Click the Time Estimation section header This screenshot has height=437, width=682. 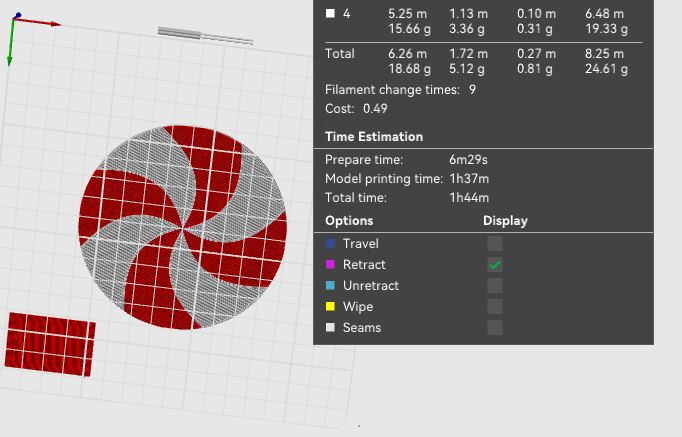click(374, 137)
